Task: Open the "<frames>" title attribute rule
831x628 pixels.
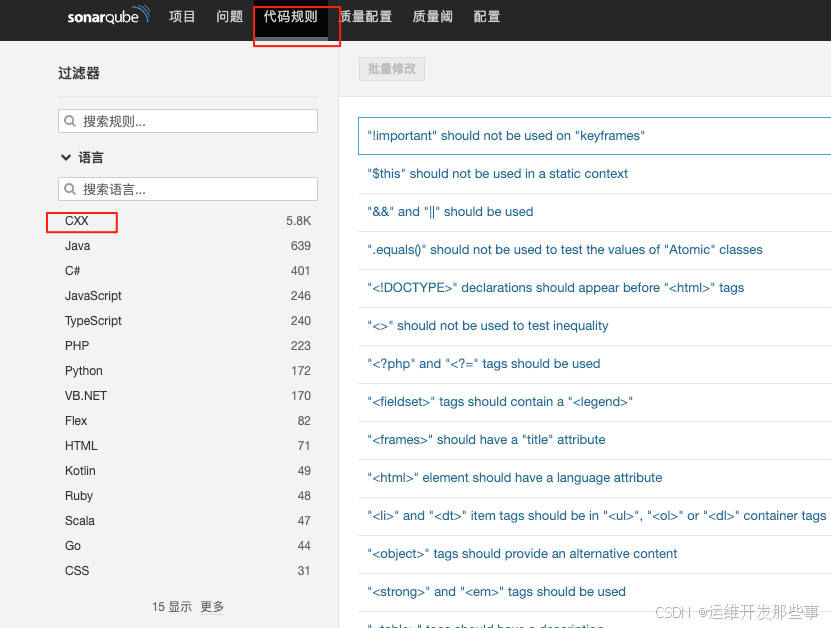Action: pos(486,439)
